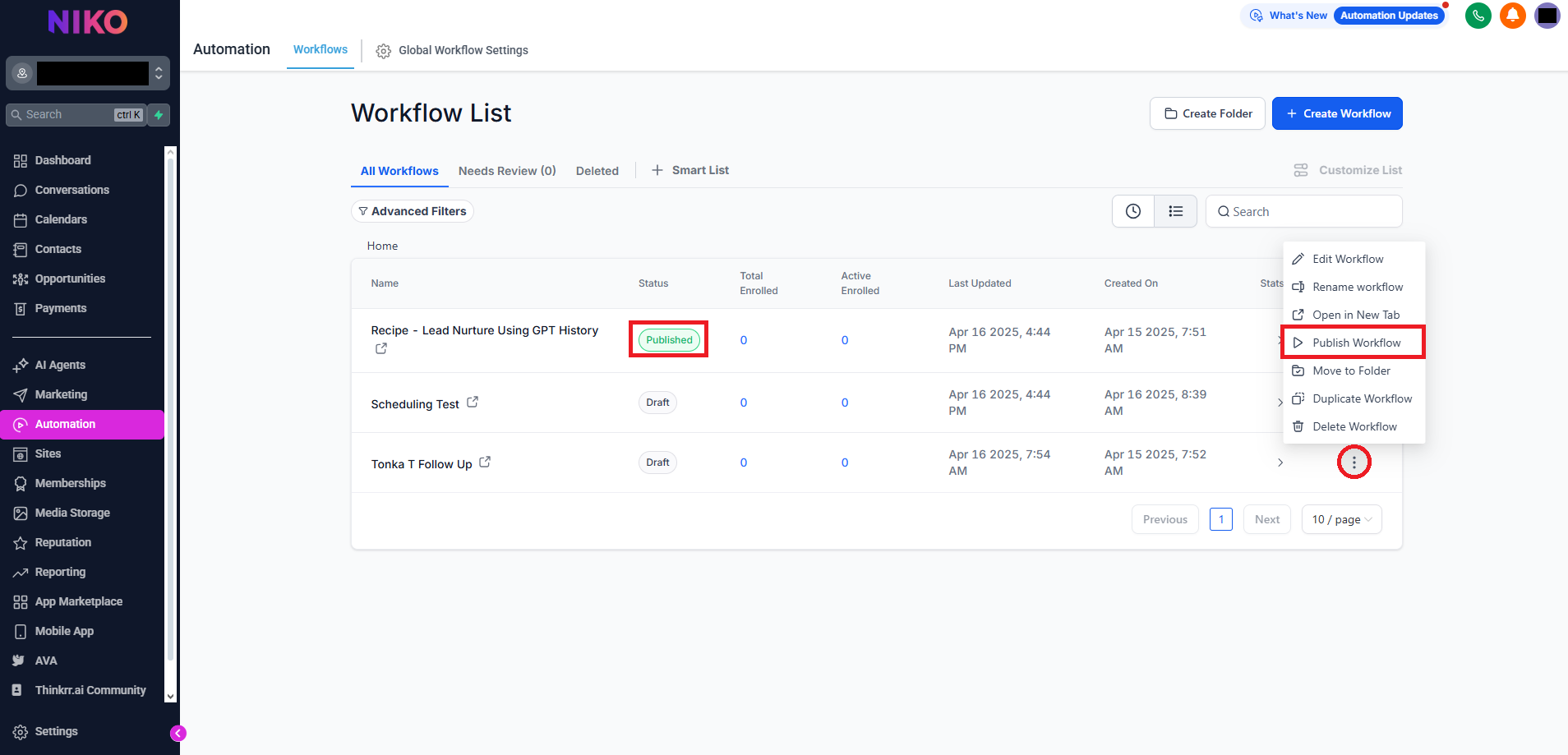Open Recipe Lead Nurture external link icon
The image size is (1568, 755).
pyautogui.click(x=381, y=348)
